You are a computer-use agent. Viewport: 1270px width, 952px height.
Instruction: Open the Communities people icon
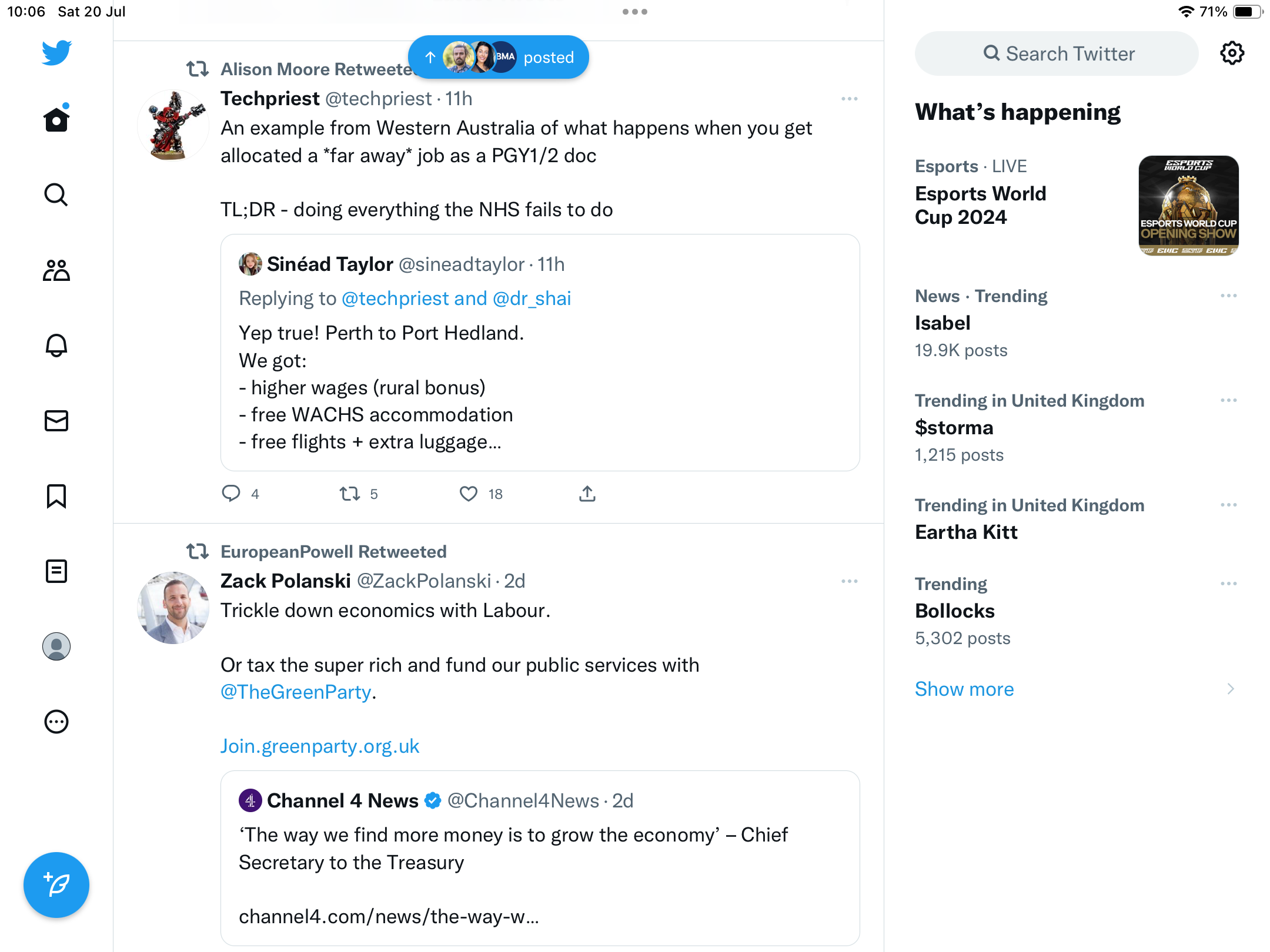[x=56, y=270]
